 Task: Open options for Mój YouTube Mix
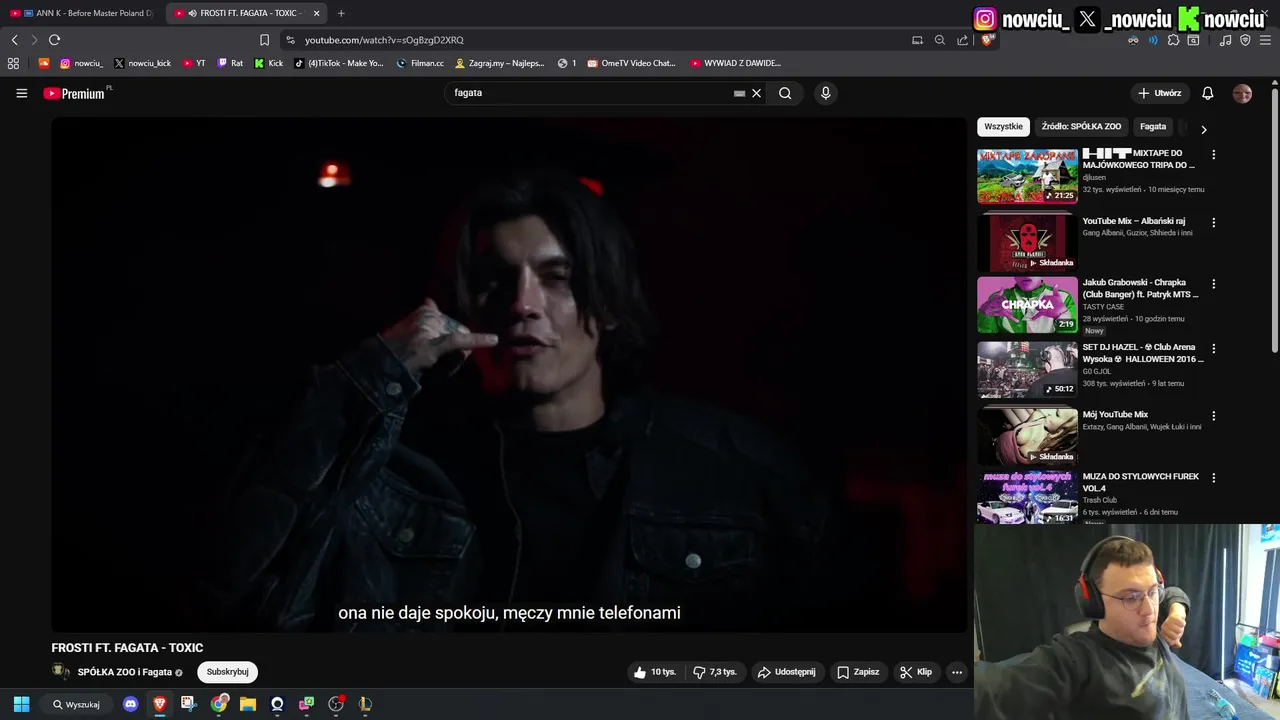[x=1214, y=416]
